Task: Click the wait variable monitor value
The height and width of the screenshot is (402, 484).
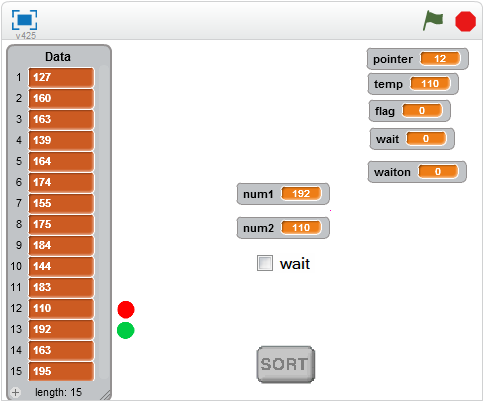Action: (x=426, y=139)
